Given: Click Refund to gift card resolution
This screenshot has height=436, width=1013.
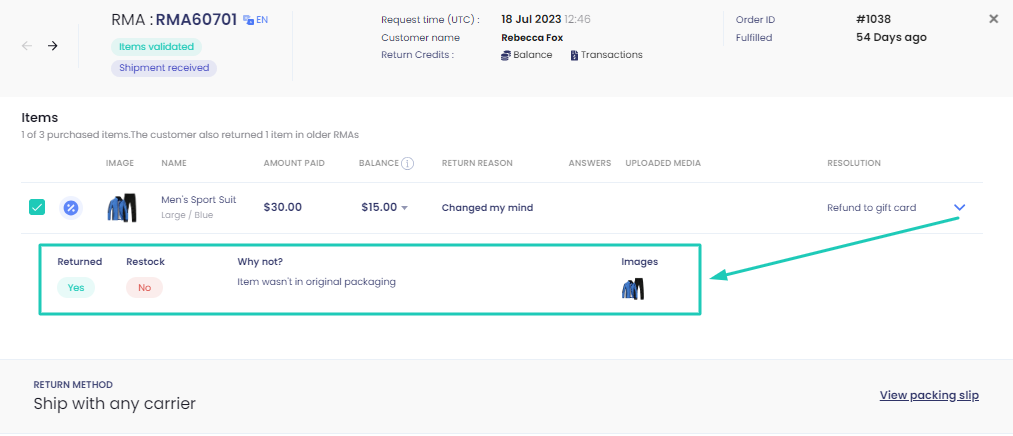Looking at the screenshot, I should click(x=872, y=207).
